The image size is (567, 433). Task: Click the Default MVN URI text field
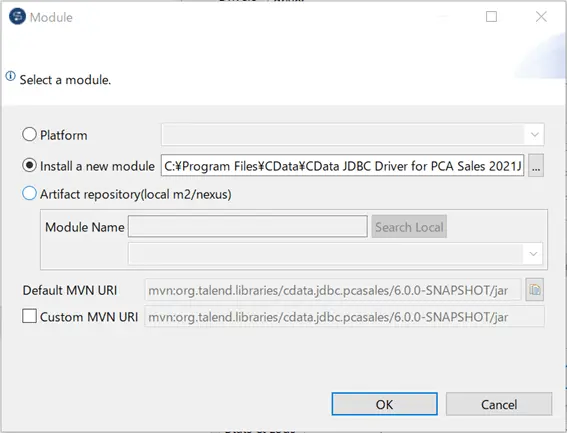333,290
